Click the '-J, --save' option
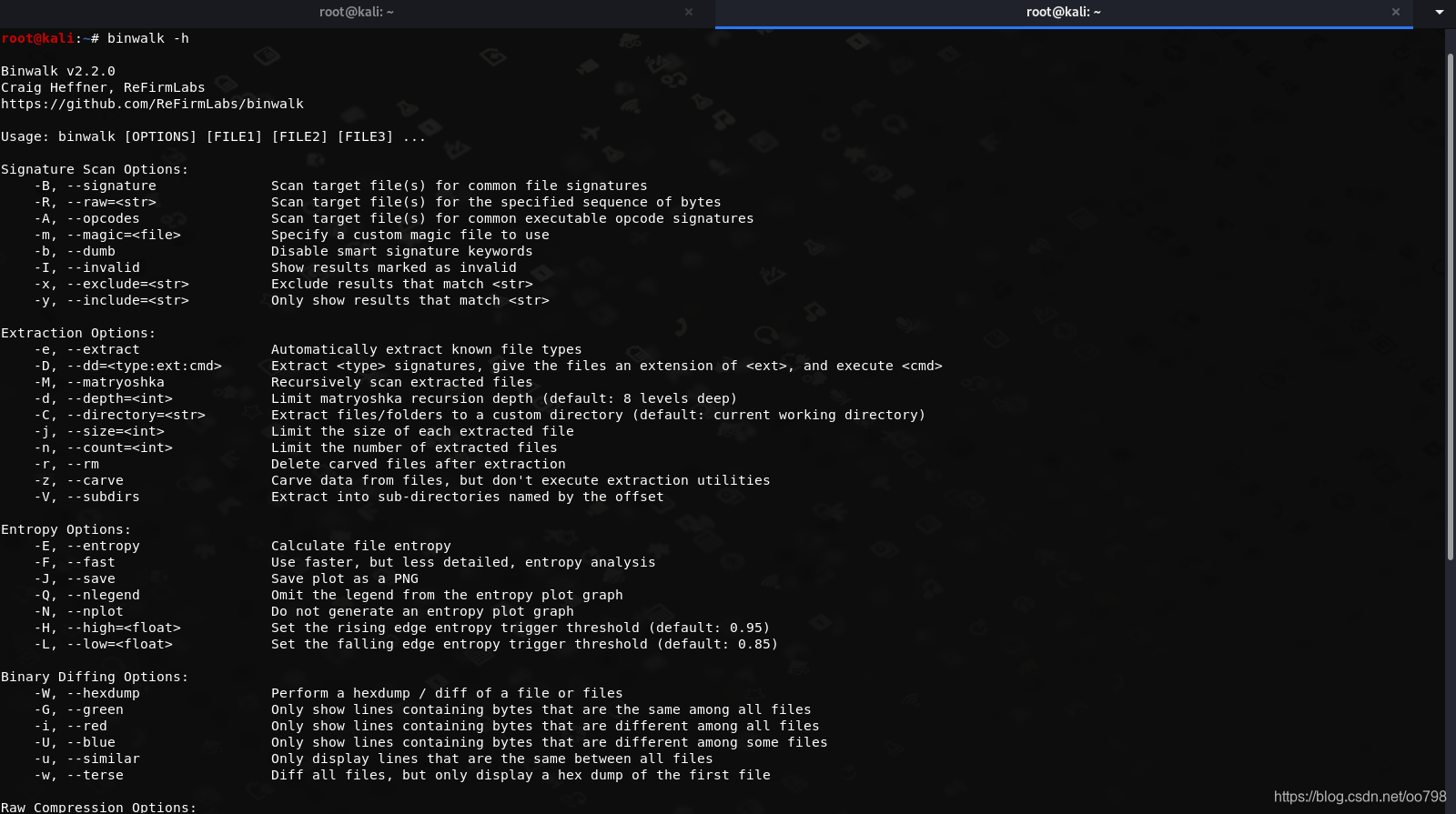 tap(75, 578)
